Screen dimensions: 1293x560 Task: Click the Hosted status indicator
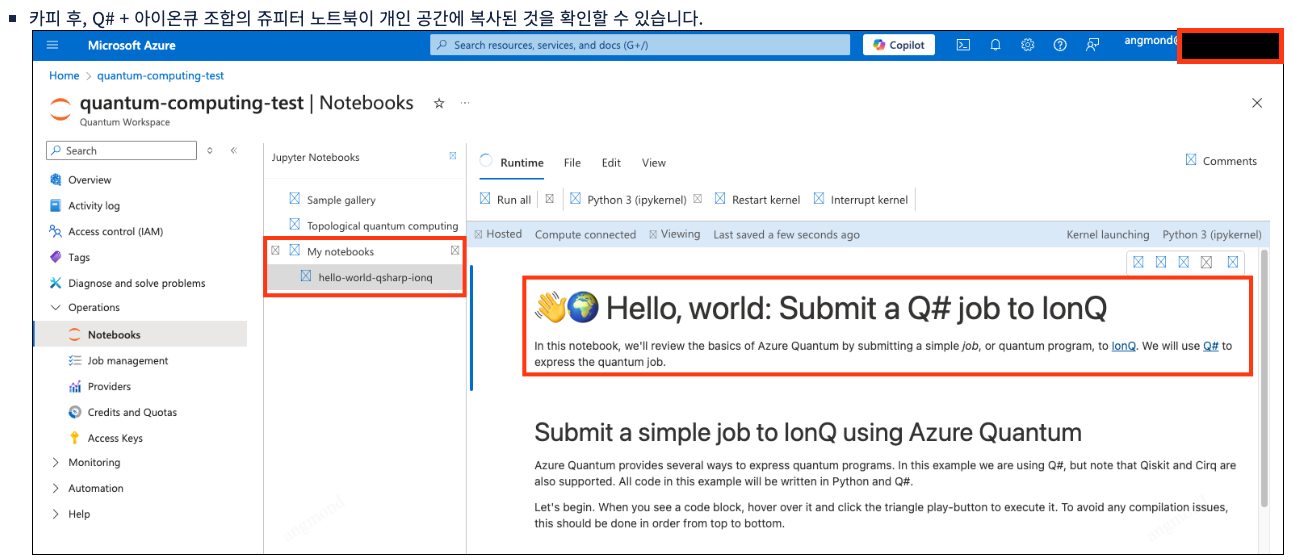tap(498, 234)
